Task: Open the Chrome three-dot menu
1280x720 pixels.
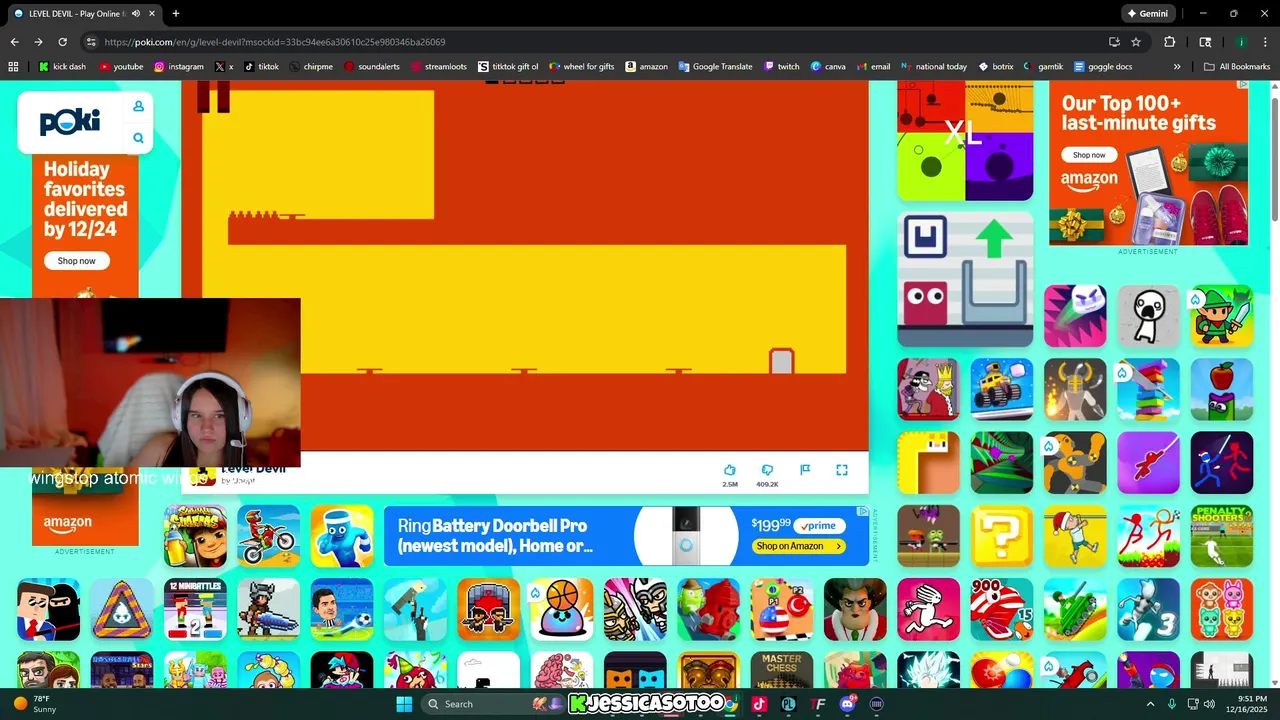Action: 1264,42
